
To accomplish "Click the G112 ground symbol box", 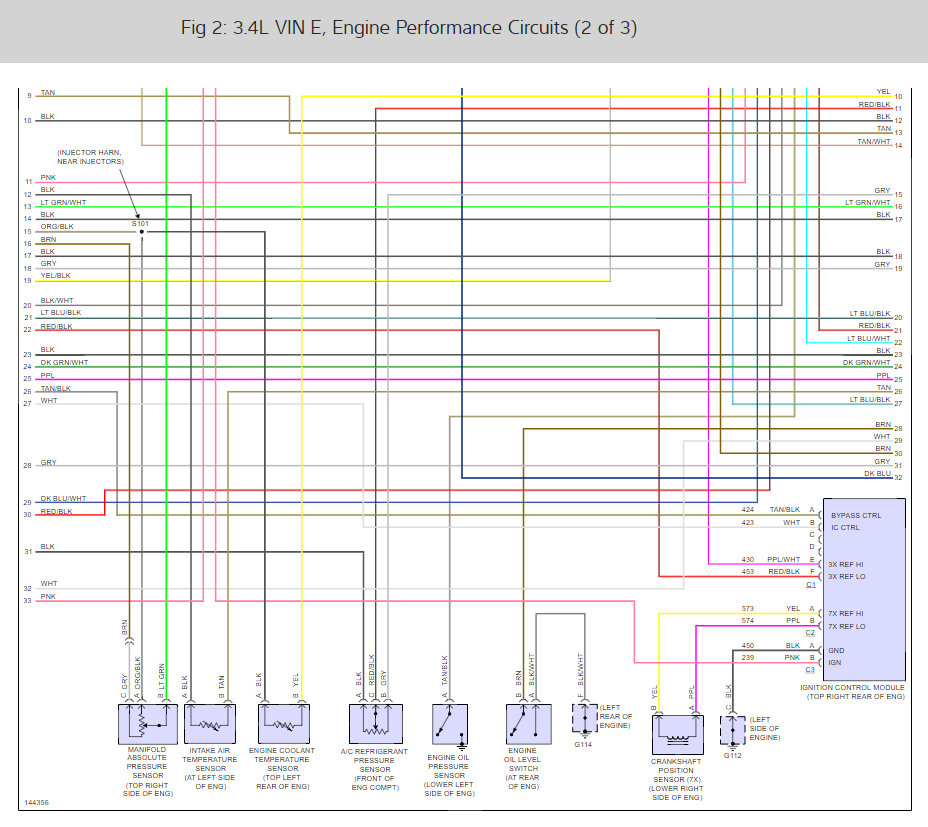I will coord(733,730).
